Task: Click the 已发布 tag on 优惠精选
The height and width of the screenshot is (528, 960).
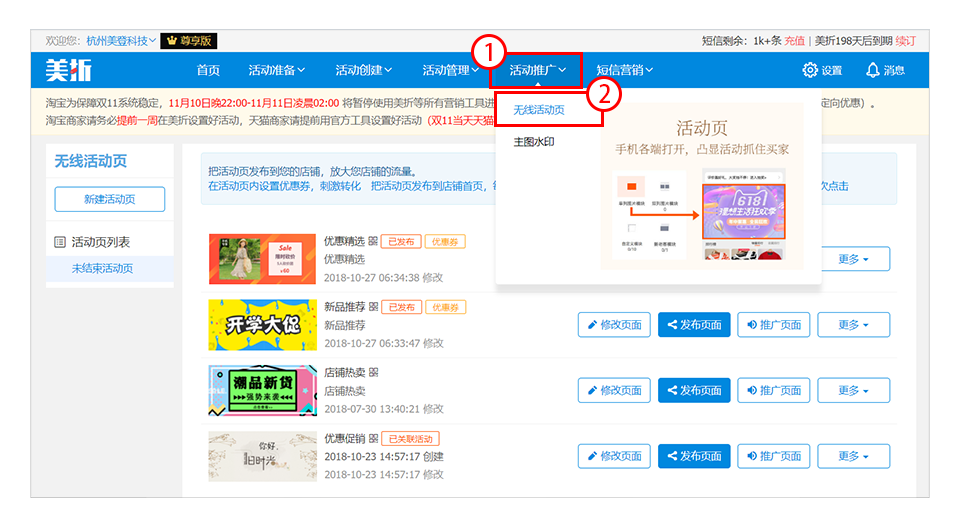Action: [401, 241]
